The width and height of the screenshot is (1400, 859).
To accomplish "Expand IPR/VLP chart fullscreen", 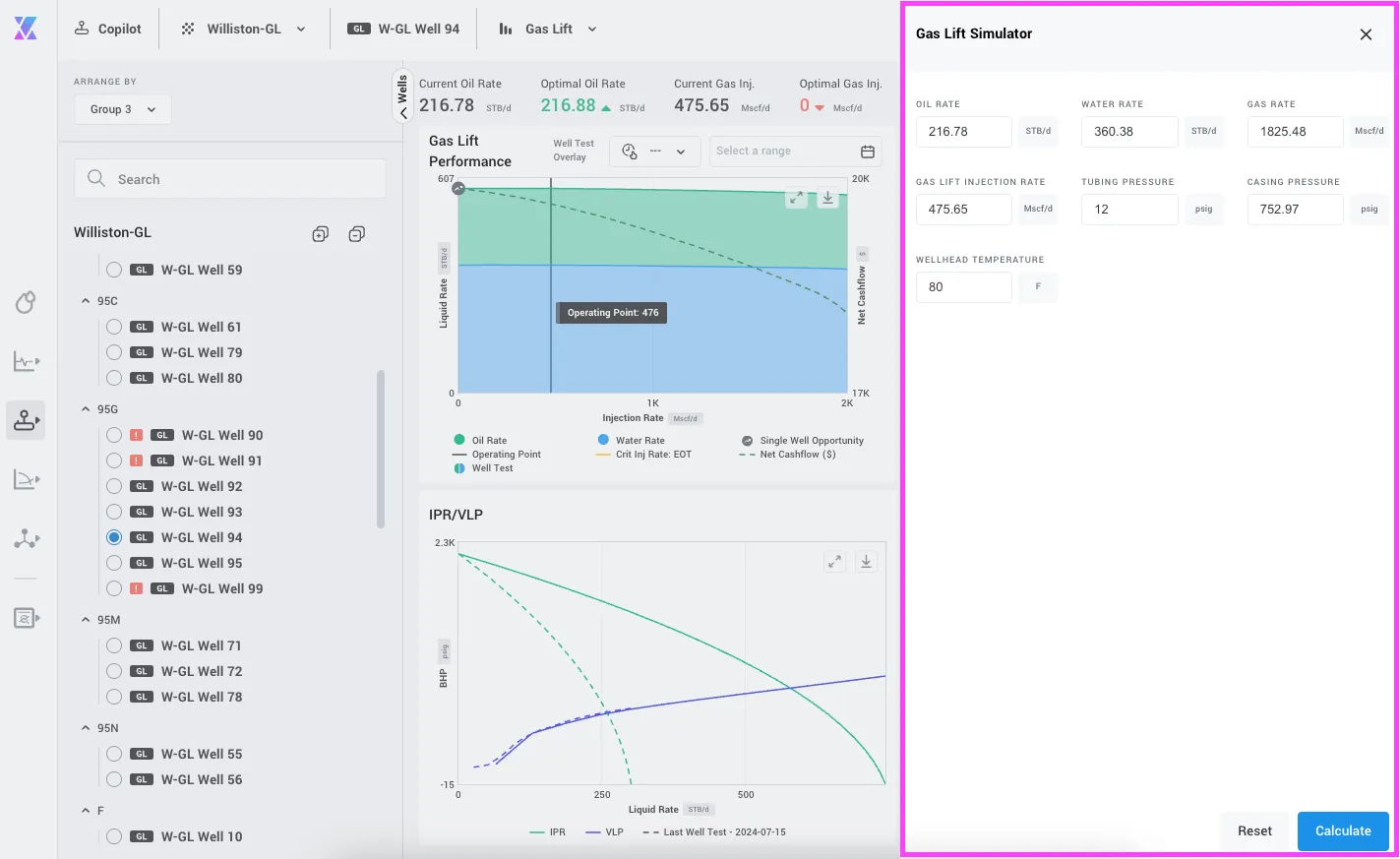I will [834, 561].
